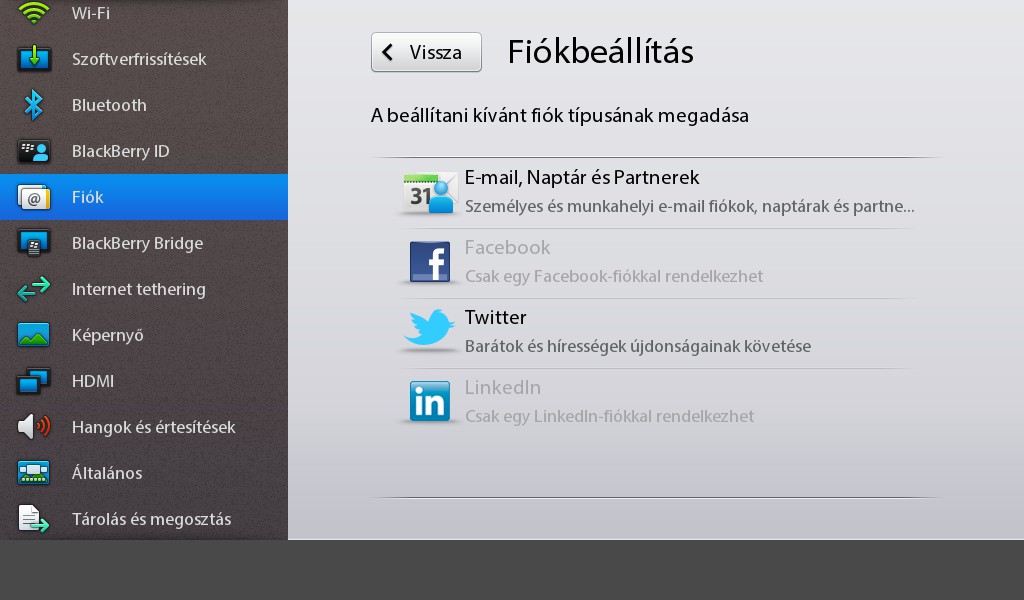Click the HDMI screens icon

pos(34,381)
